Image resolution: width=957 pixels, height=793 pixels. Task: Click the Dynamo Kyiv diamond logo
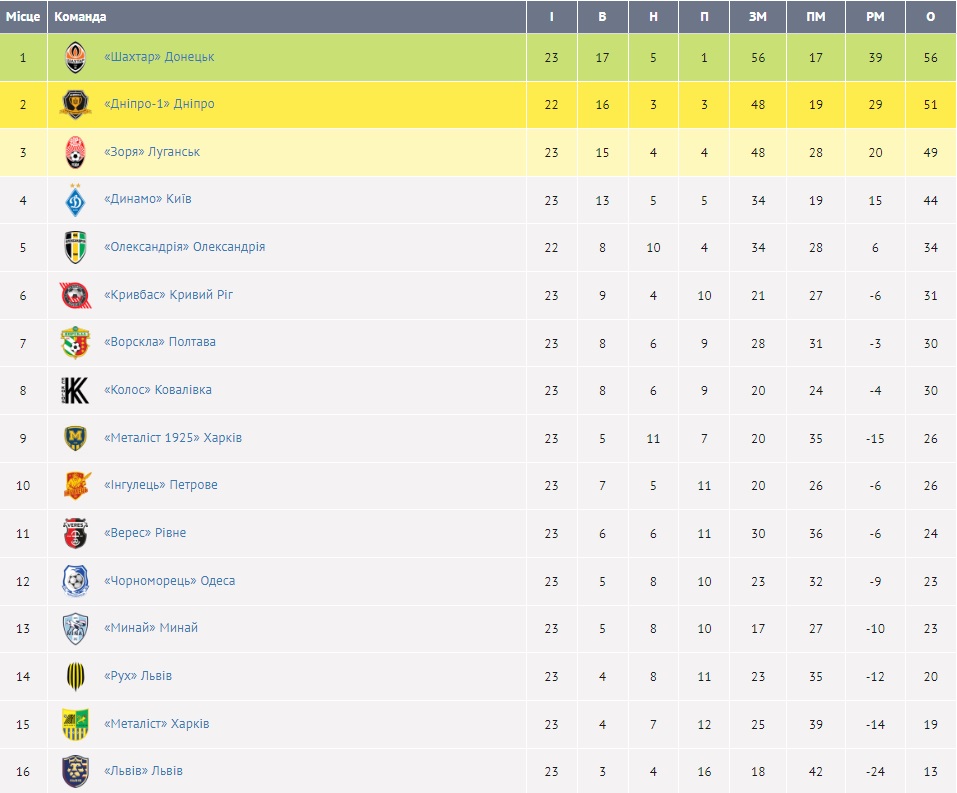[75, 200]
